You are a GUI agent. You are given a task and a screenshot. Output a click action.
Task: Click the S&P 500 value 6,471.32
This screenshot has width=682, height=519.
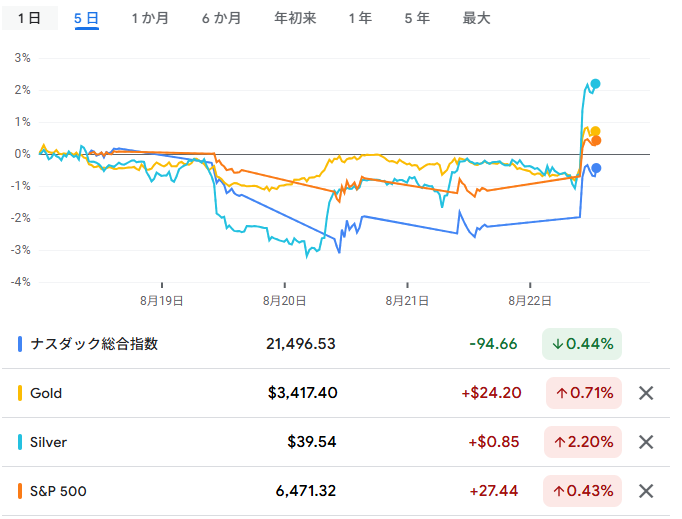click(306, 492)
